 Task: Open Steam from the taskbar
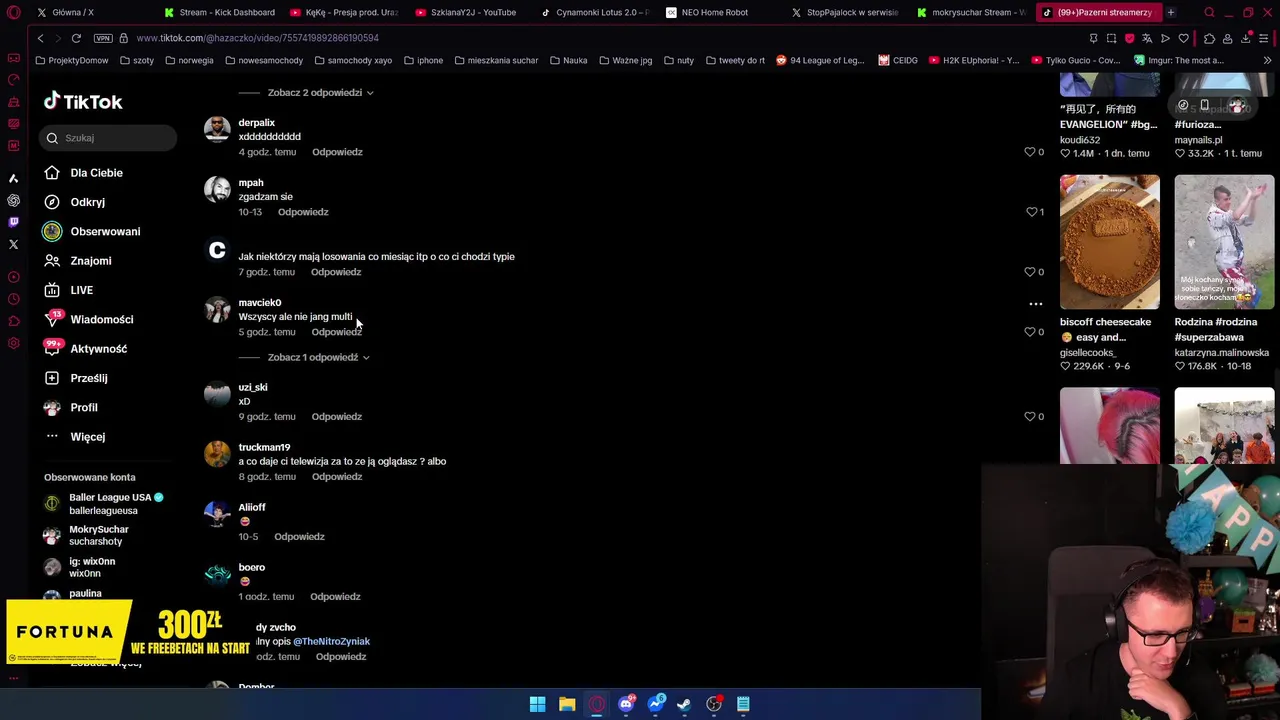coord(684,704)
